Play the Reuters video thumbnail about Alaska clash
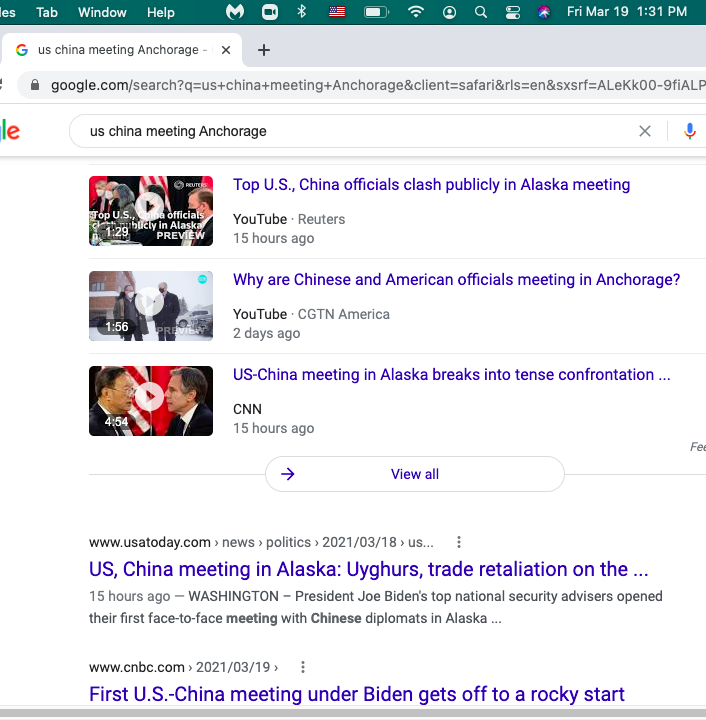This screenshot has width=706, height=720. tap(151, 211)
